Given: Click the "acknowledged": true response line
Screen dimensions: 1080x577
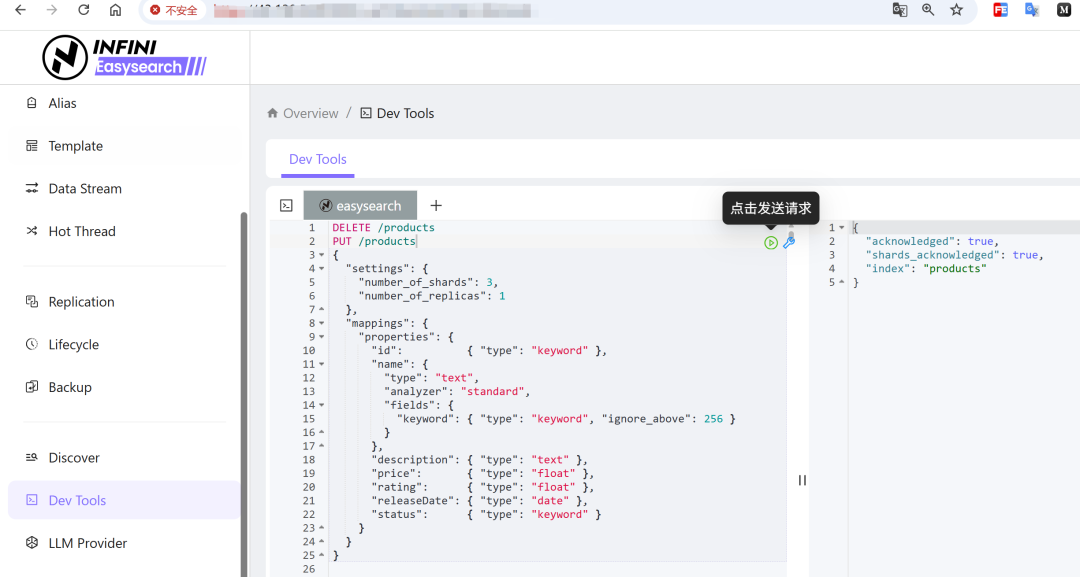Looking at the screenshot, I should tap(932, 242).
